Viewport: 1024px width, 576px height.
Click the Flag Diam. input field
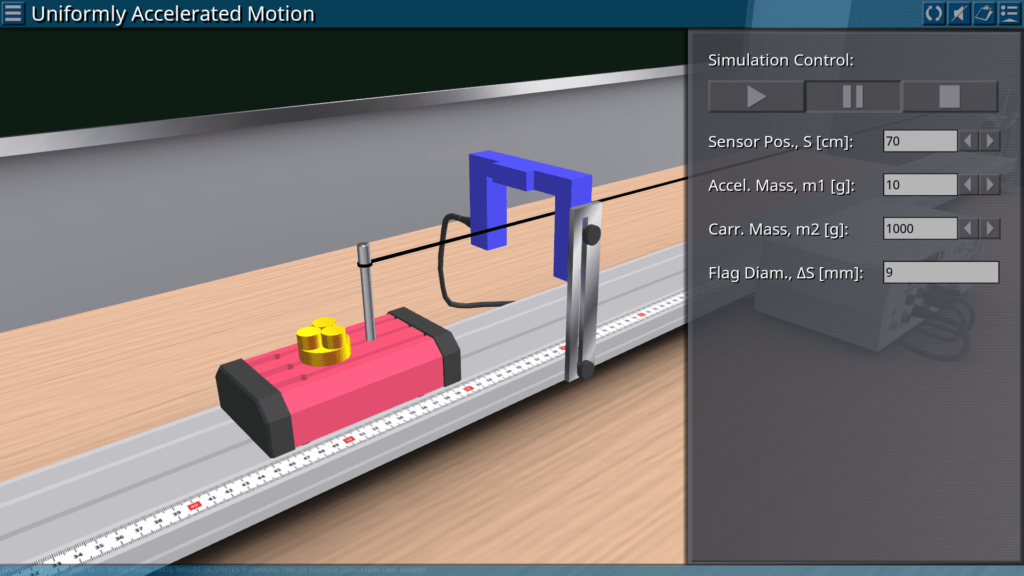[x=940, y=272]
